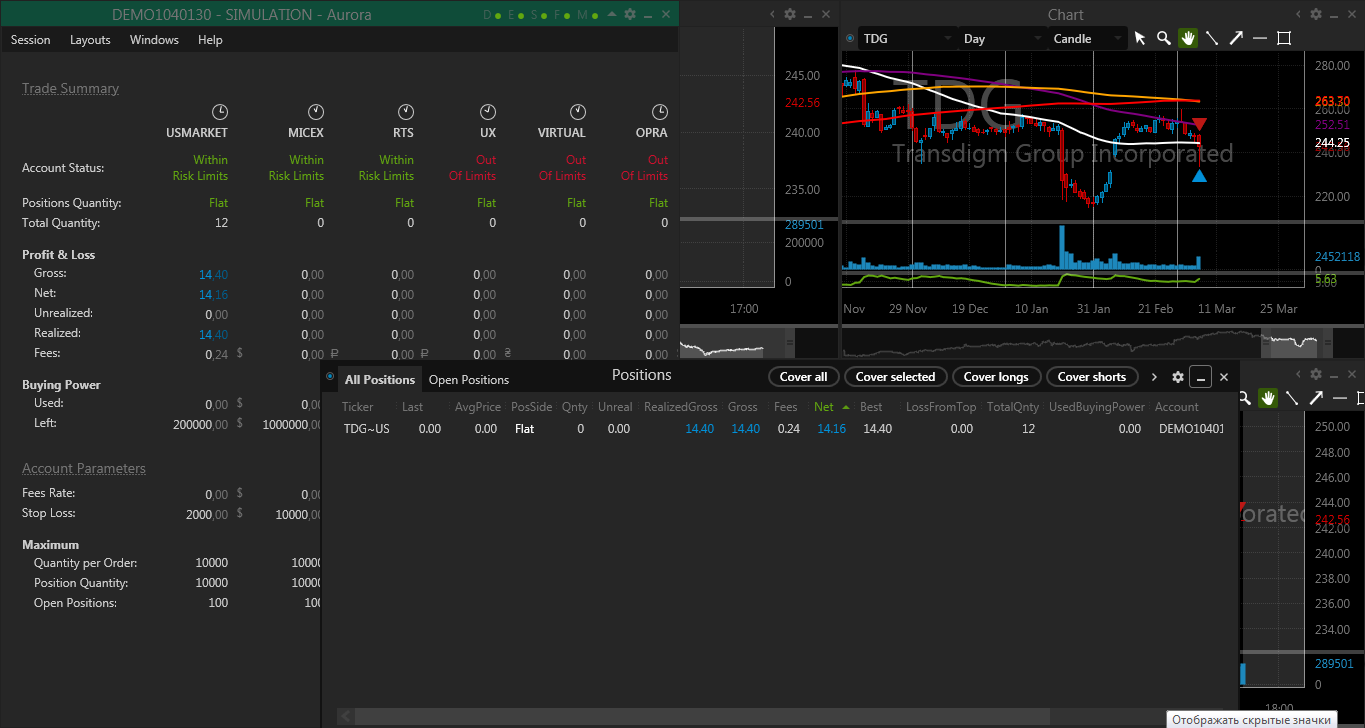
Task: Open Positions panel settings gear
Action: pos(1178,377)
